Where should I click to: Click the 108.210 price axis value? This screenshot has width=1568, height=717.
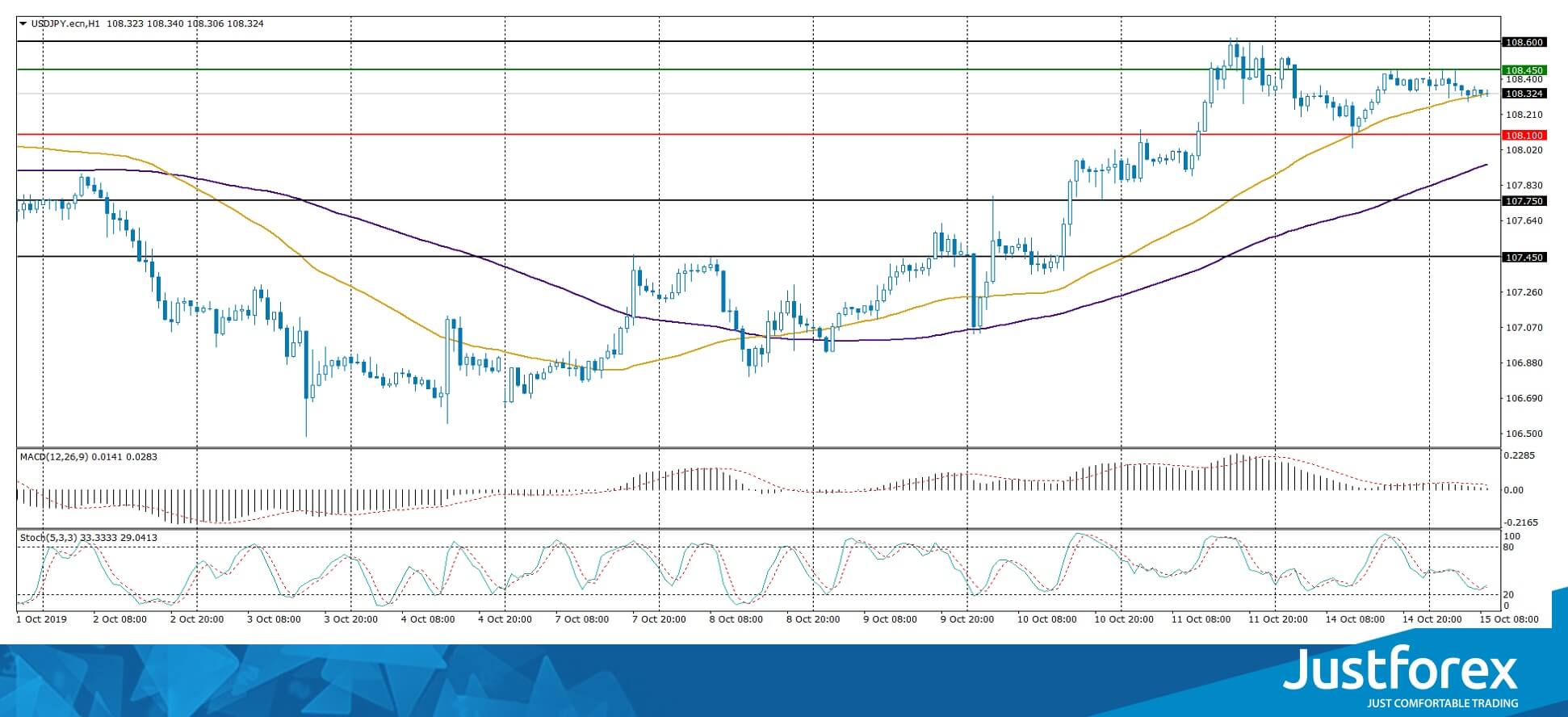1524,115
